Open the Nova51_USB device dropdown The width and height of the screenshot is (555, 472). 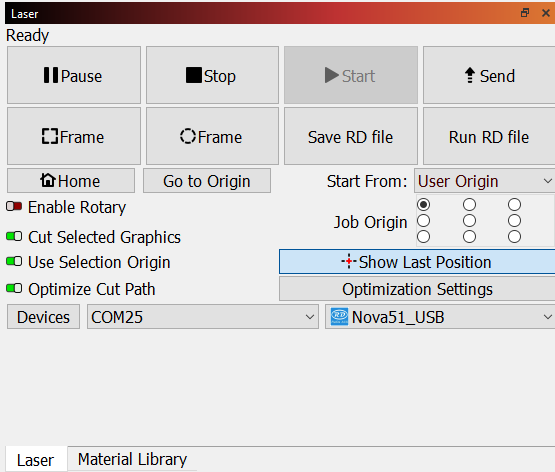tap(440, 317)
